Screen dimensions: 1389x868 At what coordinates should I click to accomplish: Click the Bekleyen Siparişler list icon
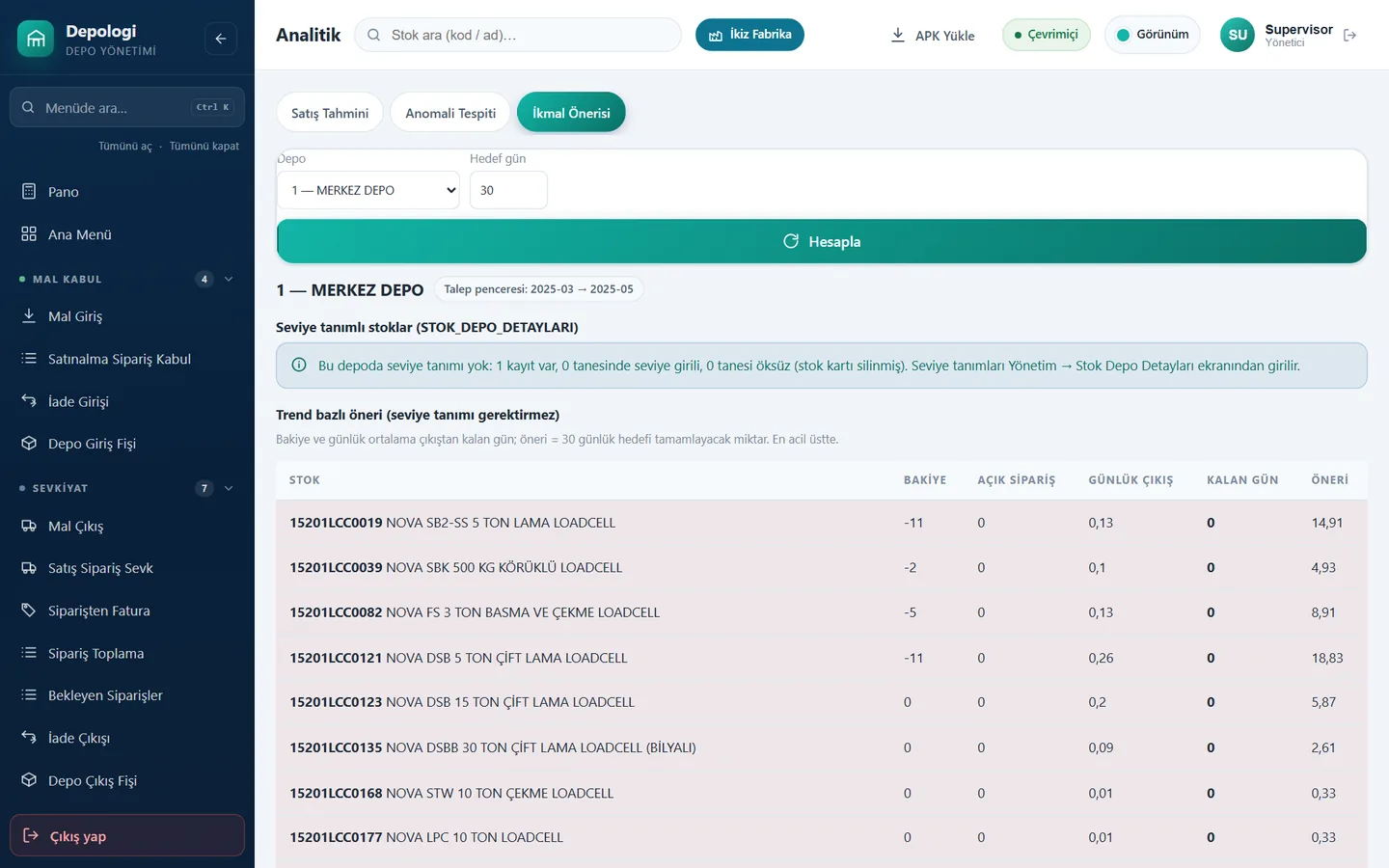point(29,694)
